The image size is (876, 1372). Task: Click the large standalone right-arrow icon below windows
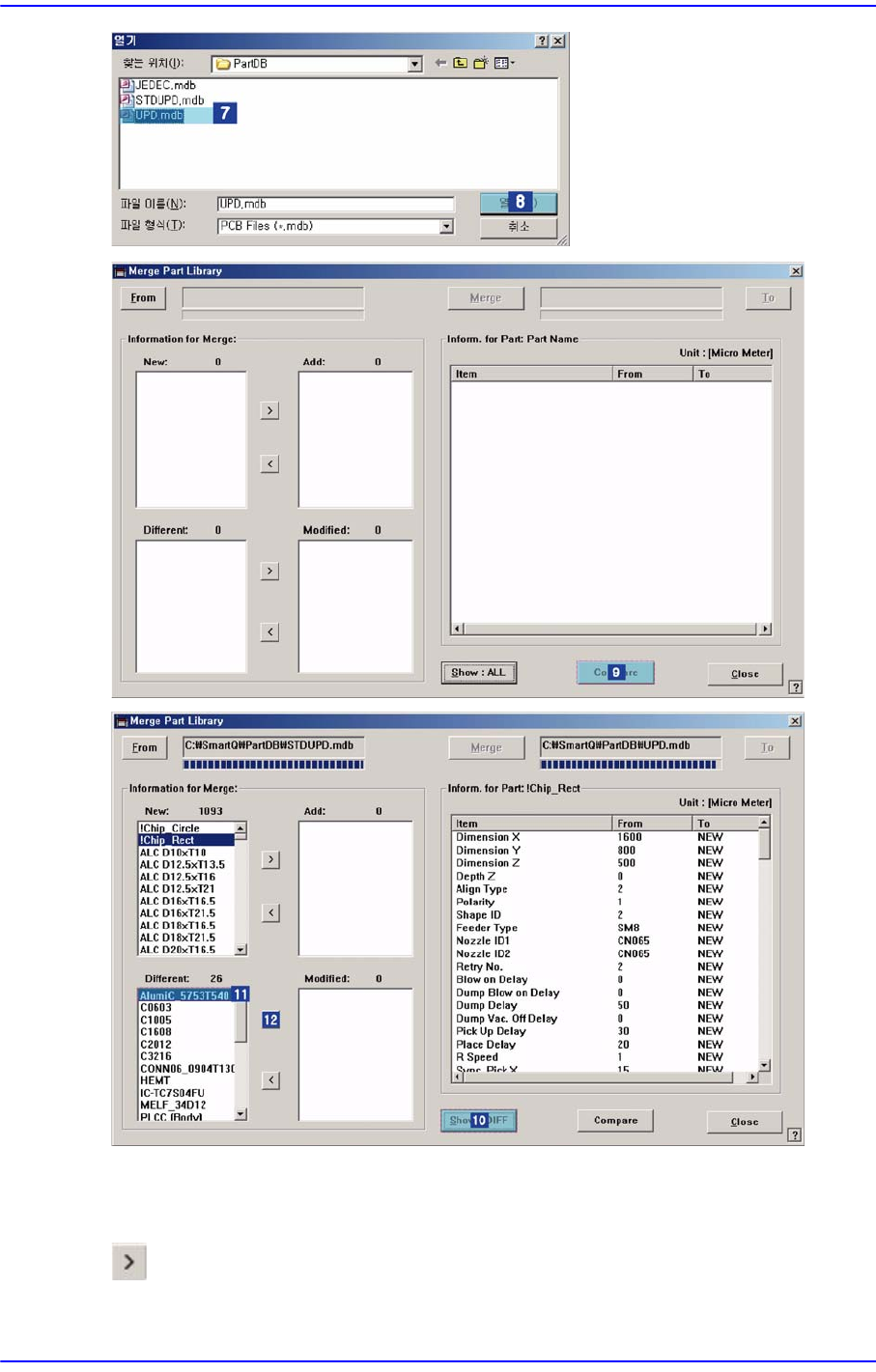point(129,1262)
